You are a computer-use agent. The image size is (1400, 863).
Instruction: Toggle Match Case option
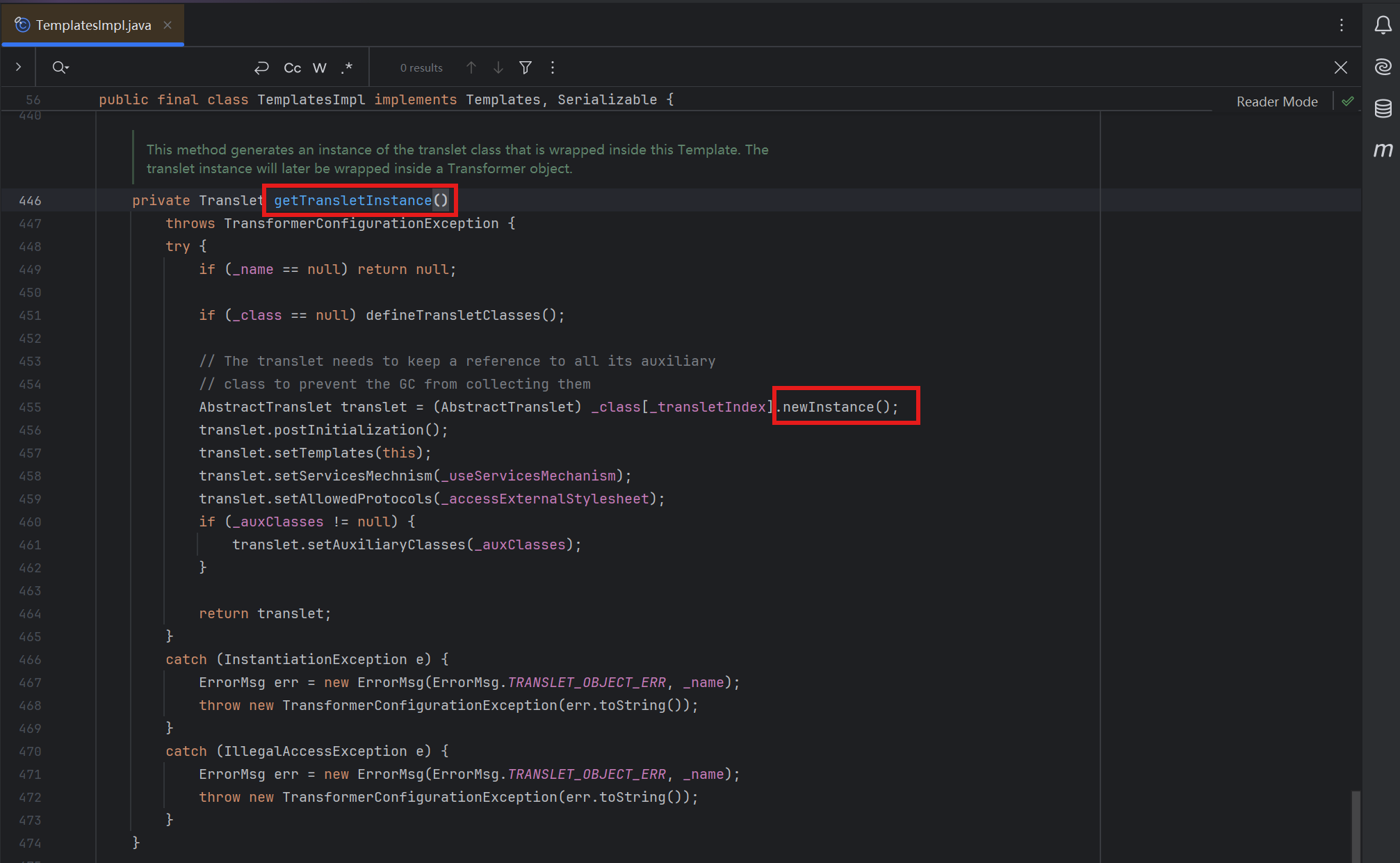pos(293,67)
